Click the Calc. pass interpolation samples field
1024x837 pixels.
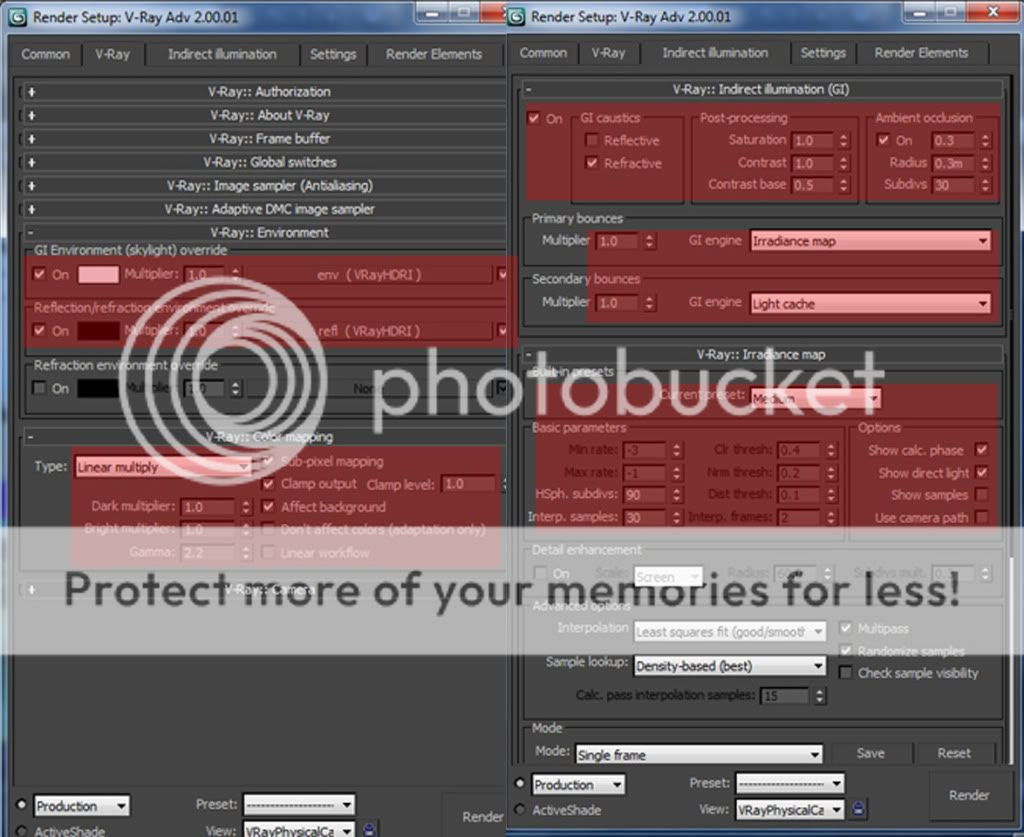[786, 696]
